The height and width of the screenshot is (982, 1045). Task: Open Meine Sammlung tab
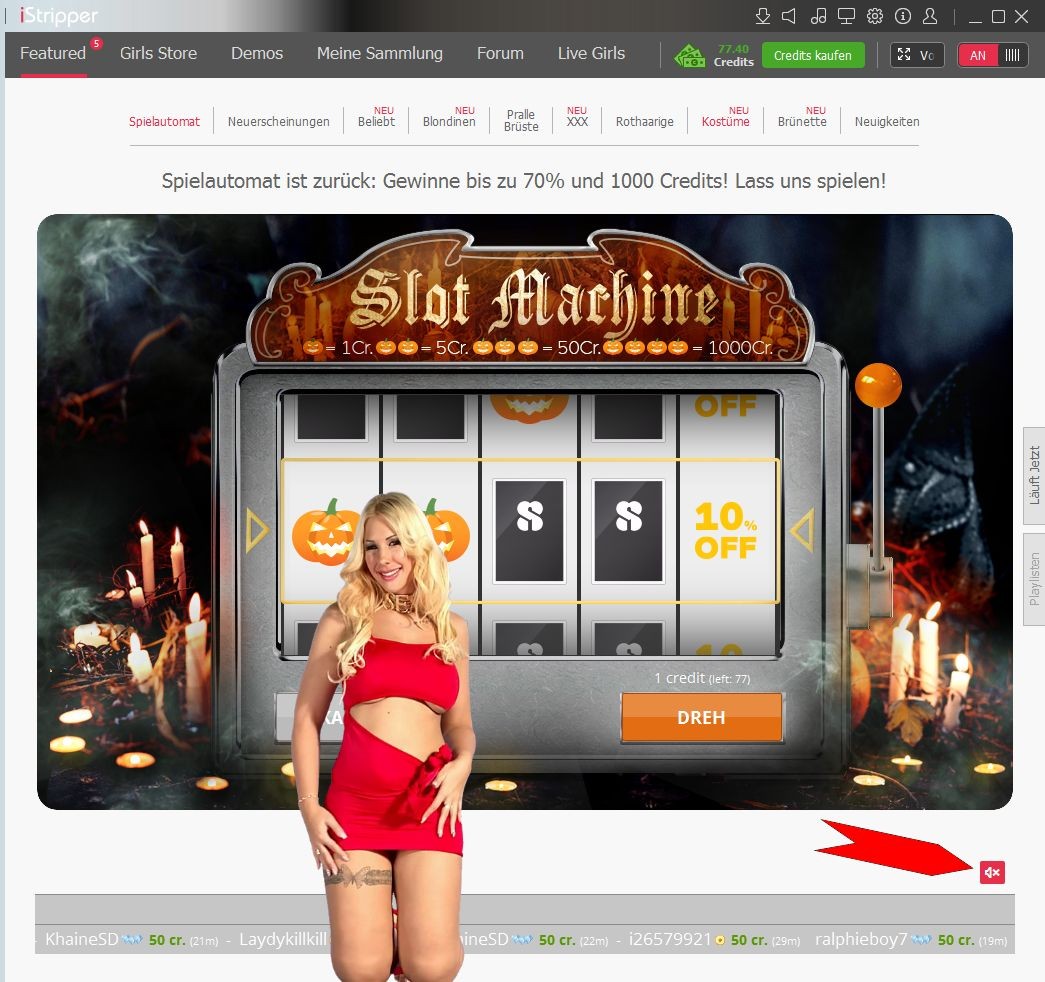(380, 53)
